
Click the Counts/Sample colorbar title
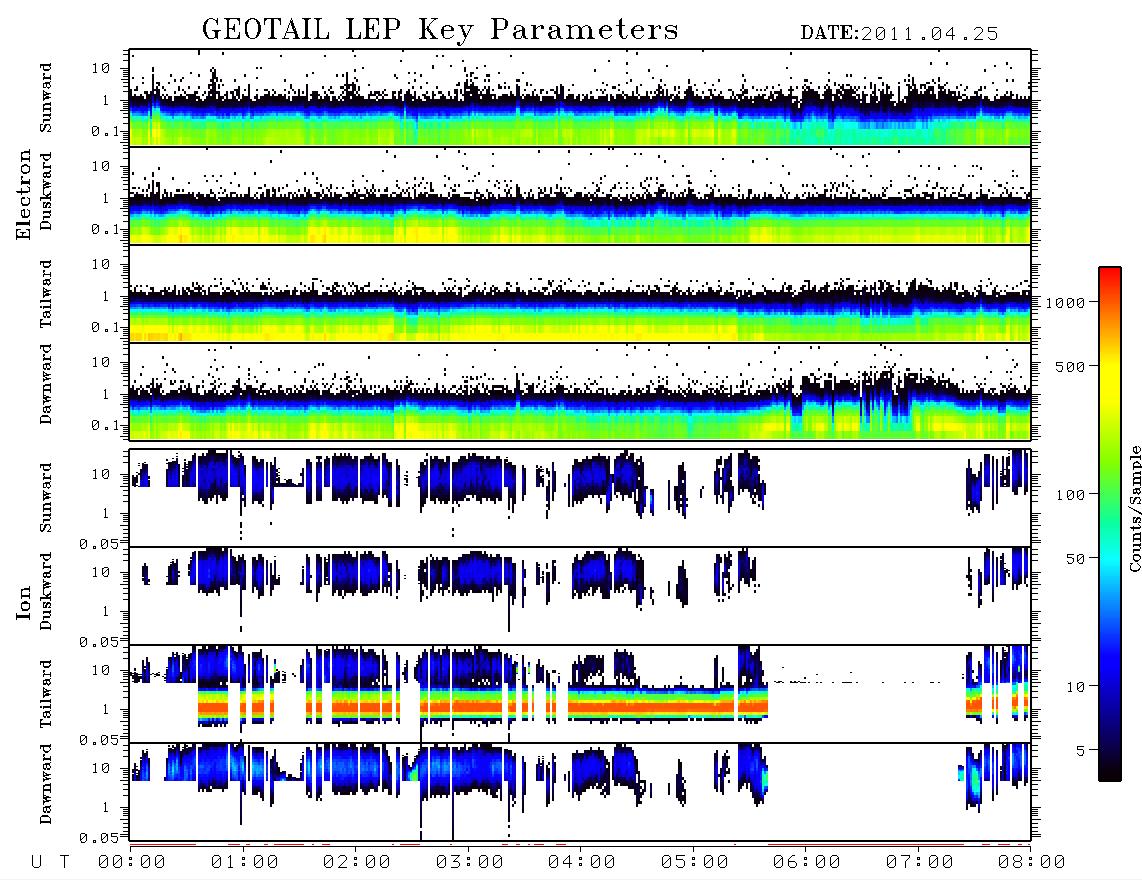[1134, 508]
